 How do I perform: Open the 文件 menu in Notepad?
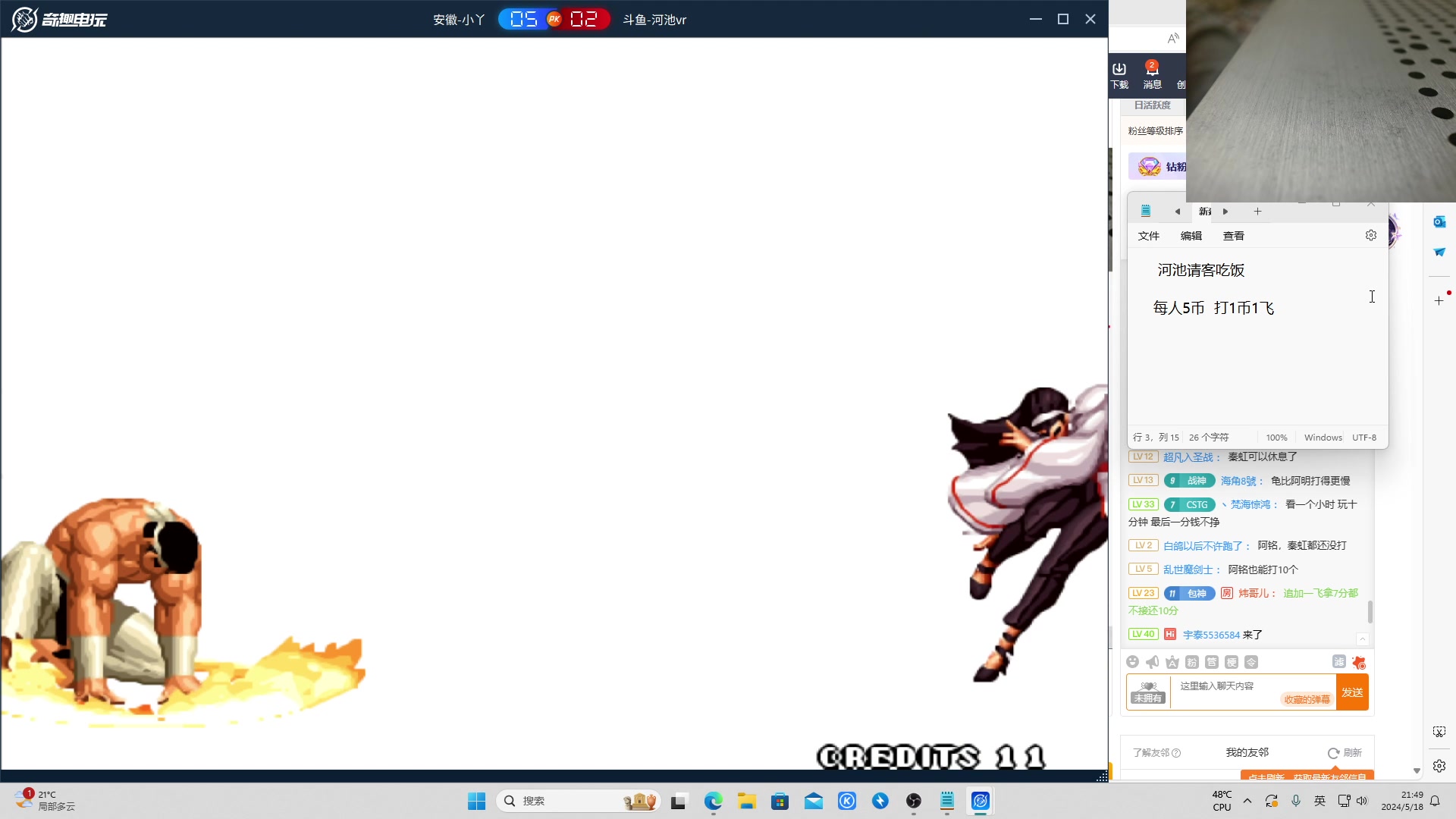point(1148,236)
